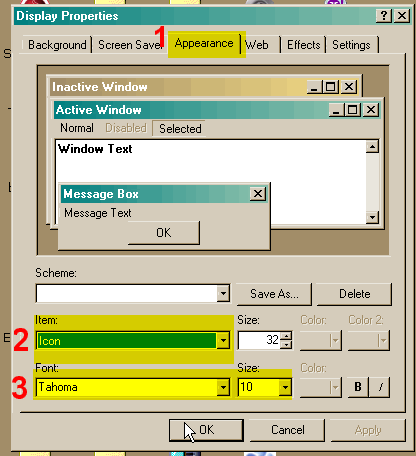Click the preview scrollbar down arrow
The height and width of the screenshot is (456, 416).
point(372,217)
